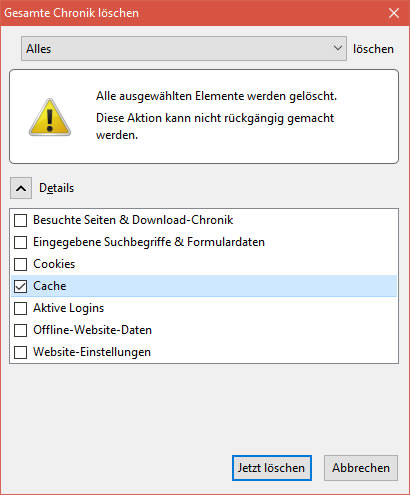Enable the Aktive Logins checkbox
The width and height of the screenshot is (410, 495).
click(x=21, y=308)
